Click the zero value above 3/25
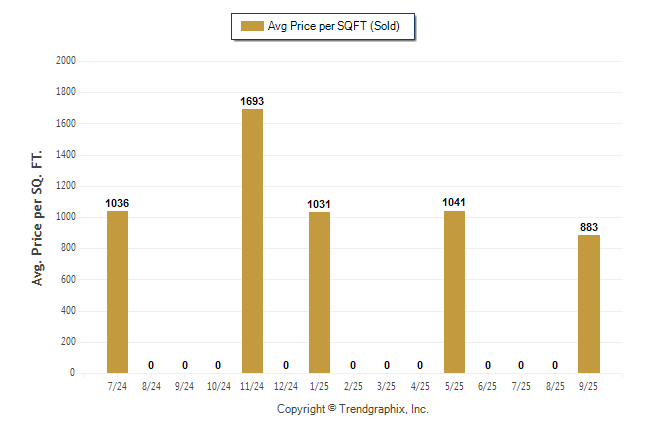Viewport: 646px width, 434px height. (x=387, y=365)
